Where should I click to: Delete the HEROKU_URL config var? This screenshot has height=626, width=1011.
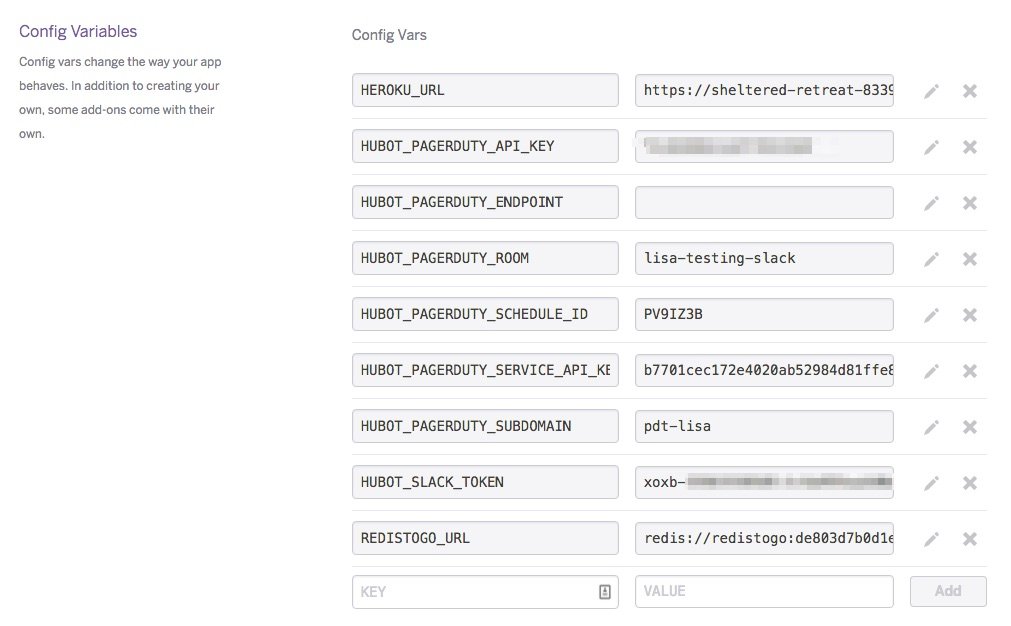click(969, 91)
